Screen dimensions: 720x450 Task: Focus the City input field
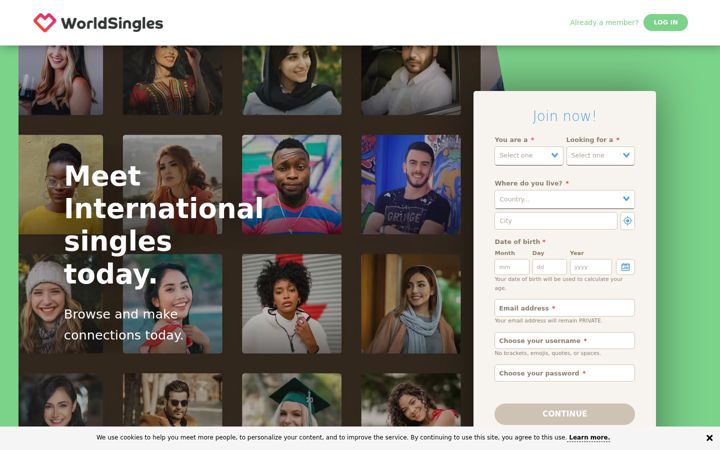(x=556, y=221)
